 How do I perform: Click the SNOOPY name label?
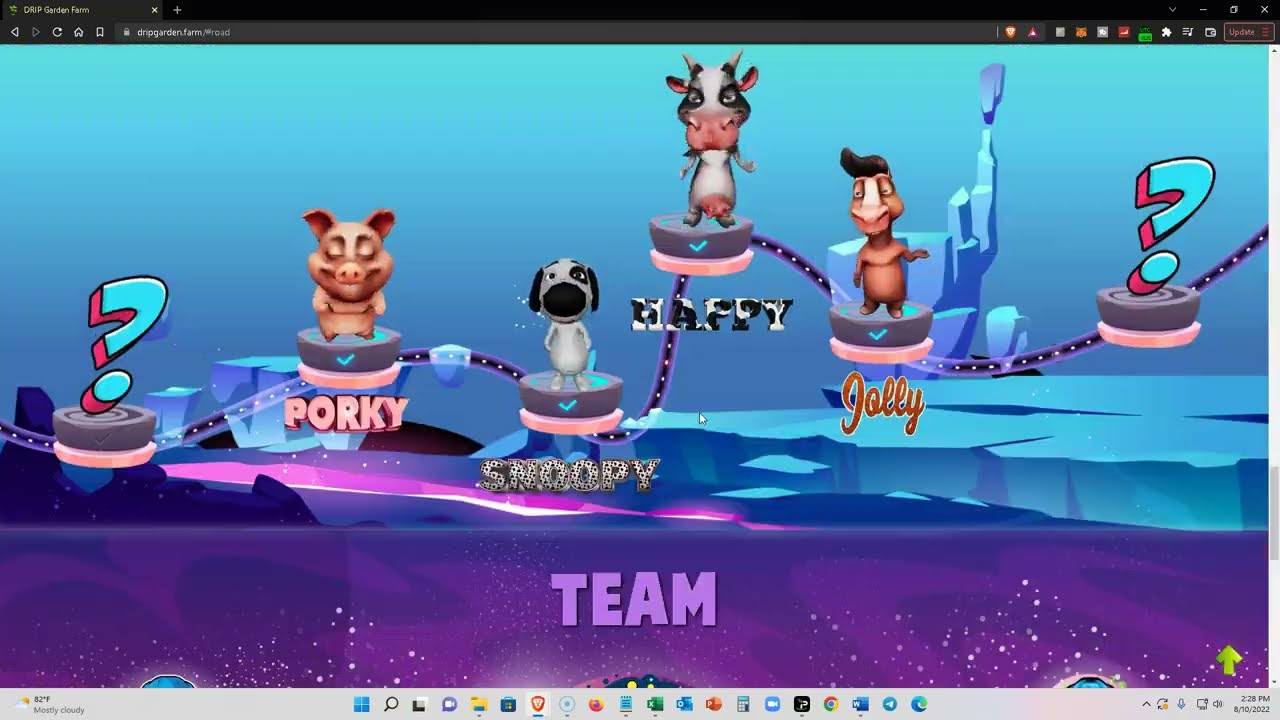569,475
